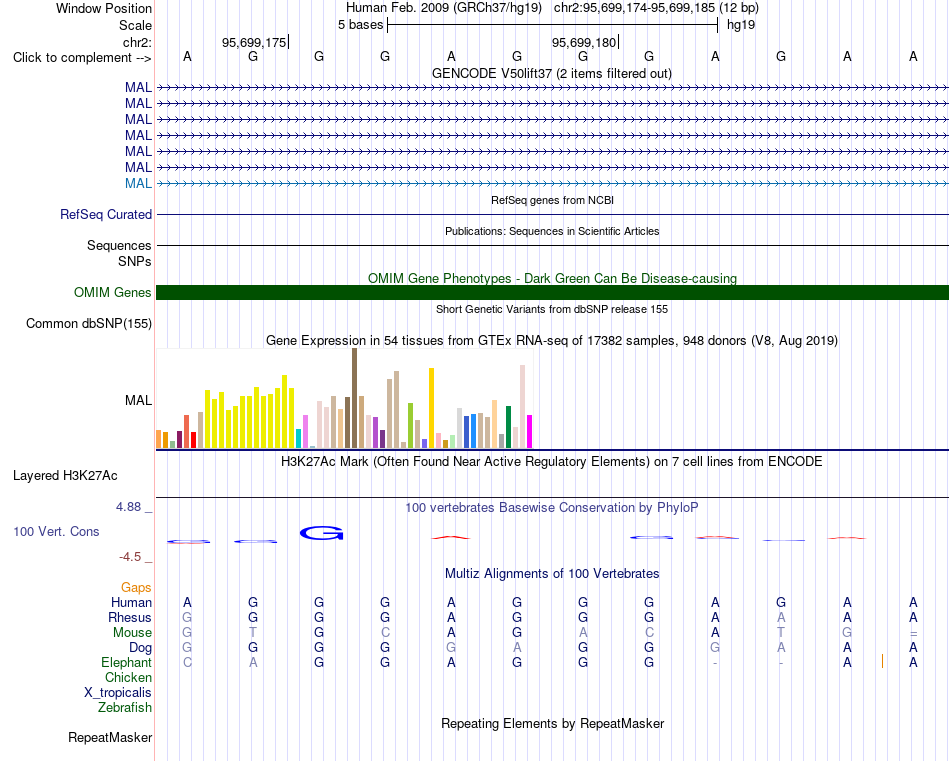Click the first MAL GENCODE transcript label
Image resolution: width=950 pixels, height=761 pixels.
(x=138, y=87)
